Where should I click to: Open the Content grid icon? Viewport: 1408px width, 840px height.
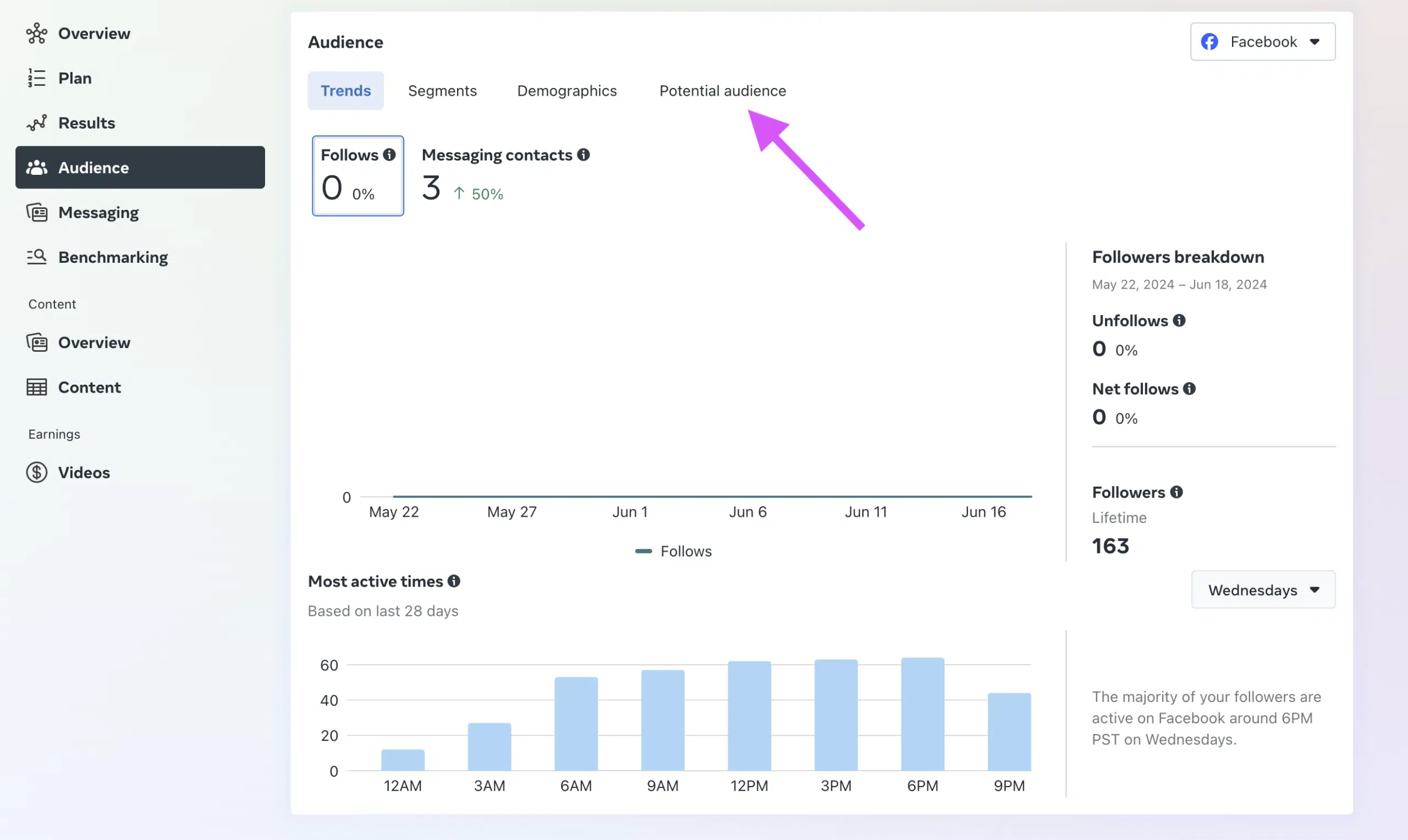(x=36, y=387)
